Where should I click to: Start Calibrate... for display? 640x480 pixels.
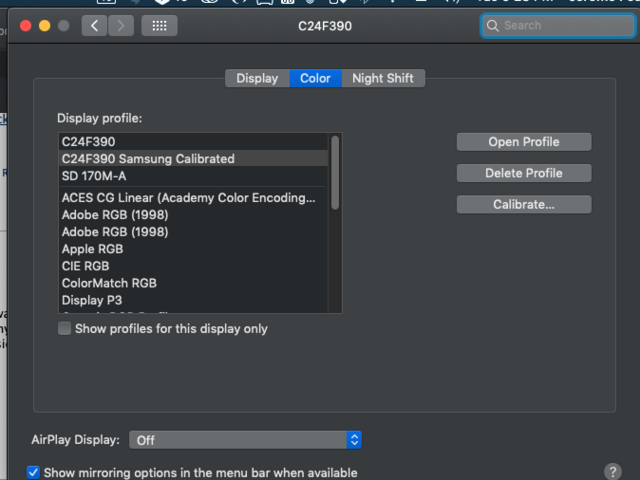pyautogui.click(x=524, y=204)
